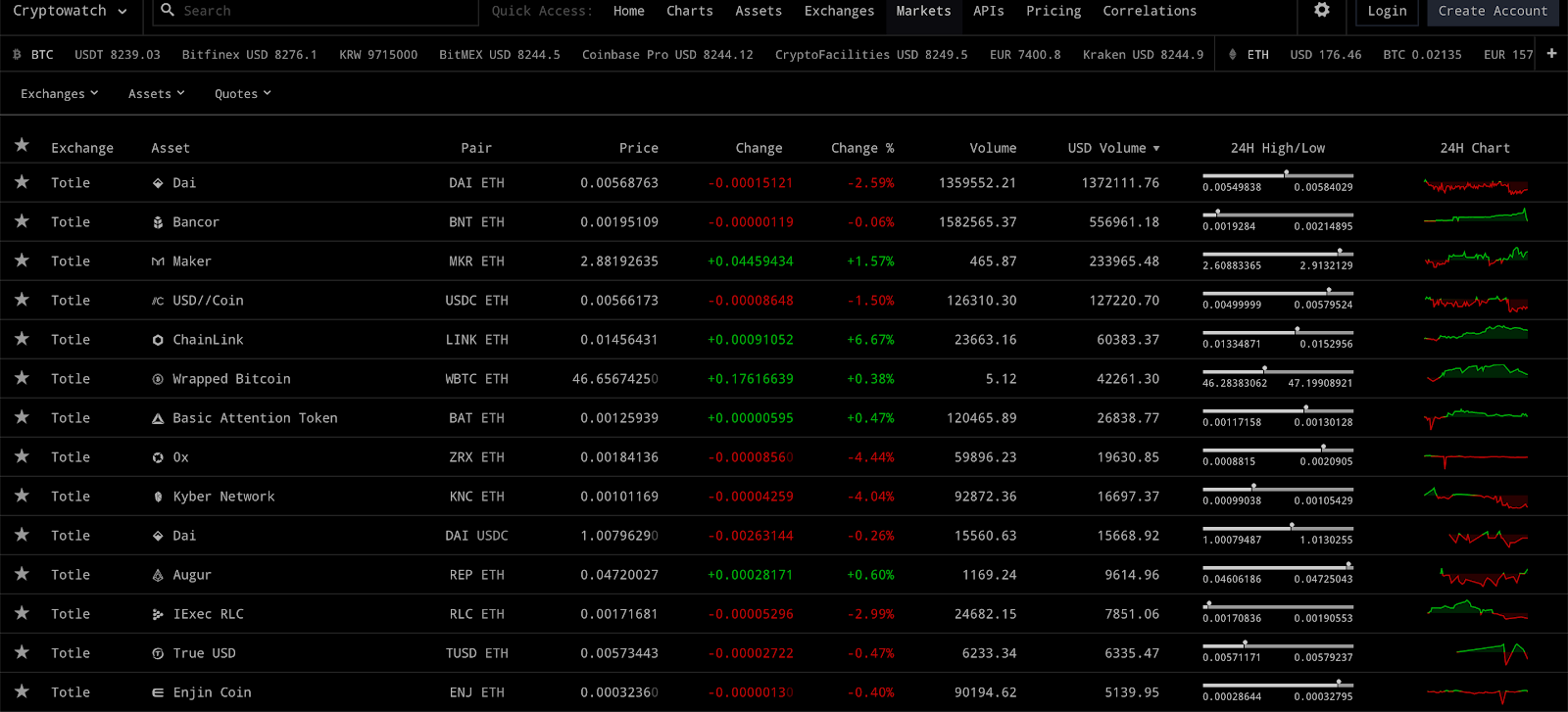This screenshot has width=1568, height=712.
Task: Click the Maker asset icon
Action: (x=158, y=261)
